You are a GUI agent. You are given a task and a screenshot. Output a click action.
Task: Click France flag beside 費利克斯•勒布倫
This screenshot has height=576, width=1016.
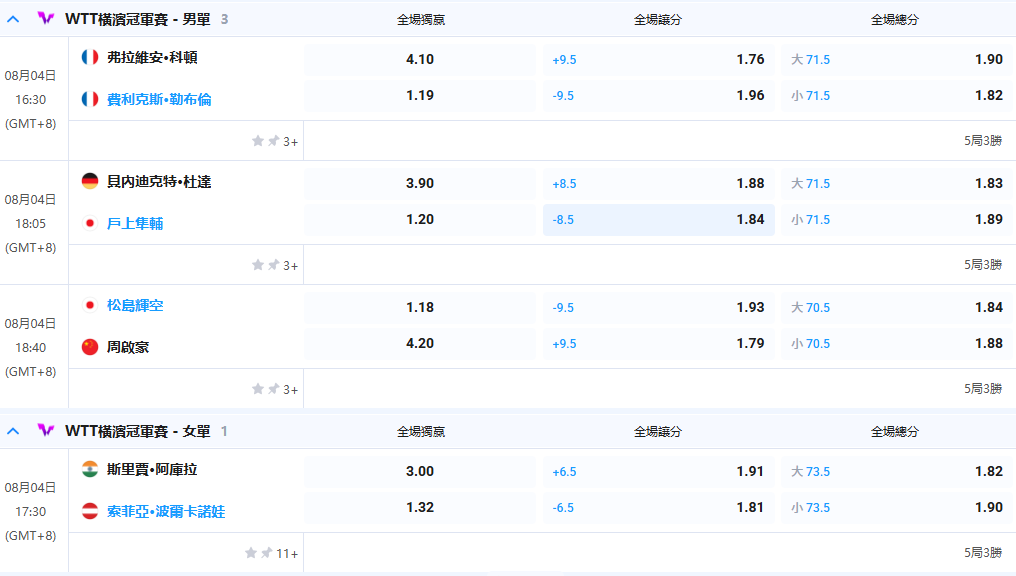pyautogui.click(x=90, y=99)
